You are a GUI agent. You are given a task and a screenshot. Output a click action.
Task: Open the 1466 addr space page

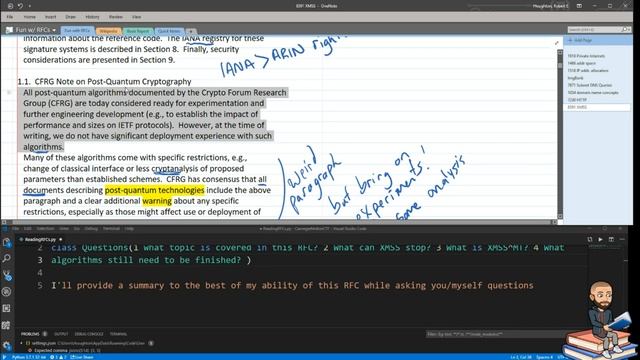[x=582, y=63]
